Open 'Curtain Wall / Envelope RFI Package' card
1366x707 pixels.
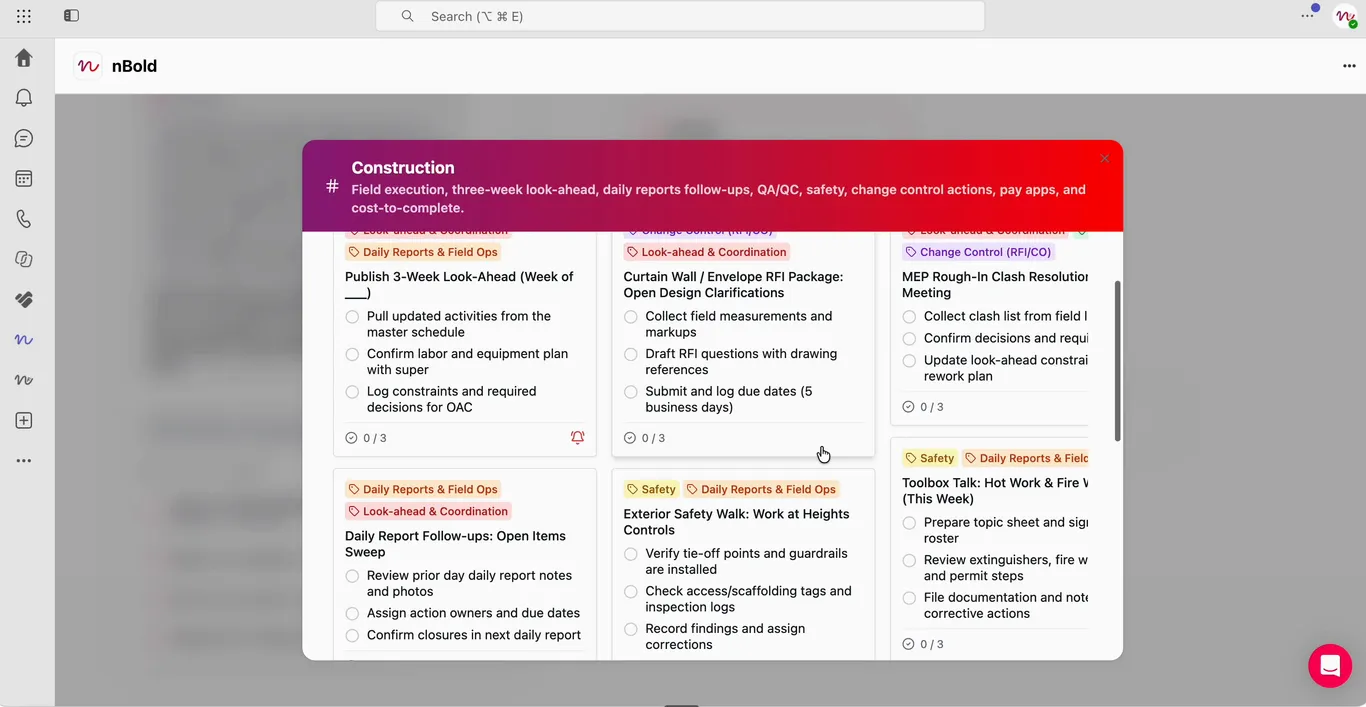(x=733, y=285)
